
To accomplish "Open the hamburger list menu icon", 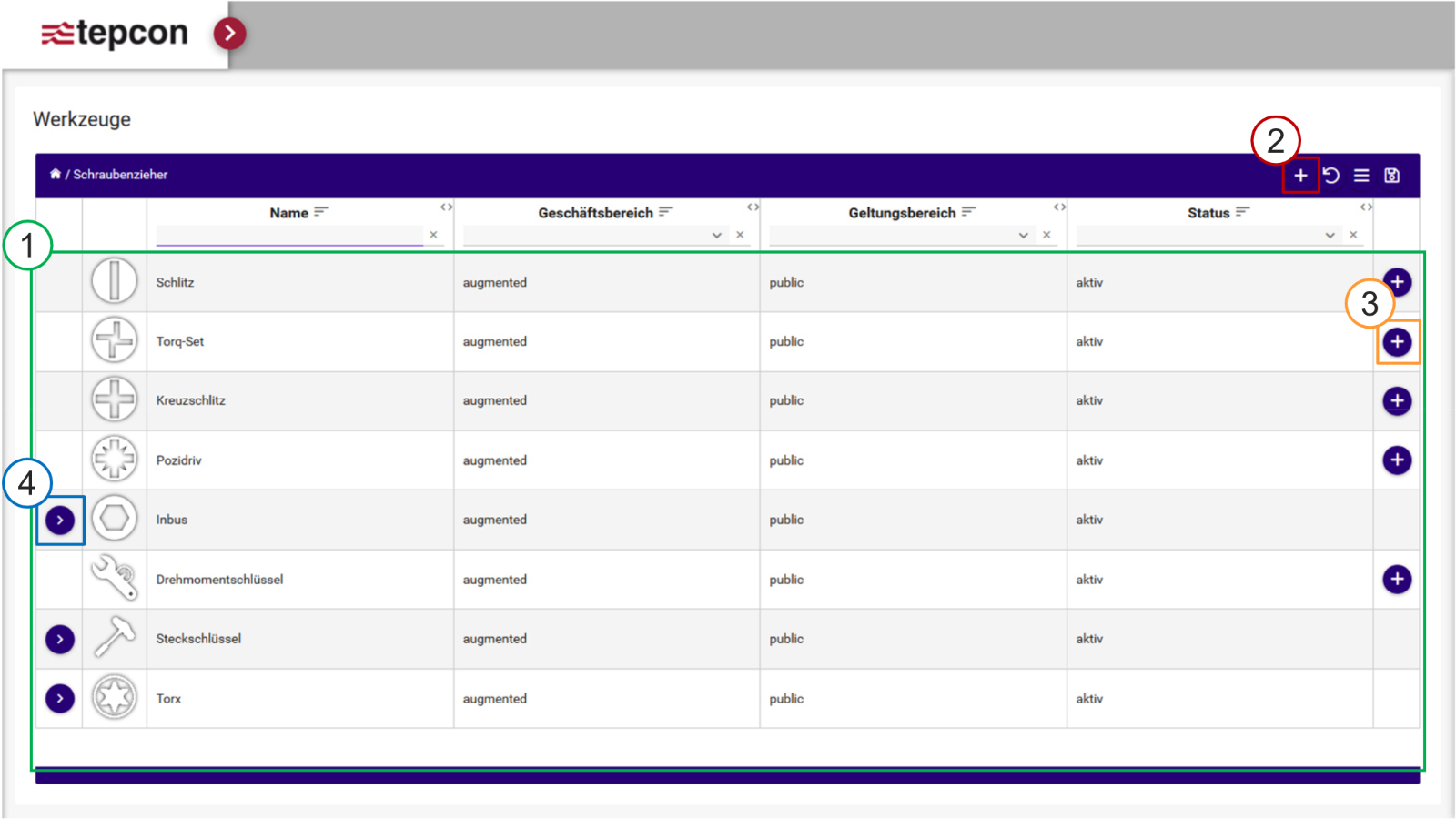I will pyautogui.click(x=1361, y=176).
